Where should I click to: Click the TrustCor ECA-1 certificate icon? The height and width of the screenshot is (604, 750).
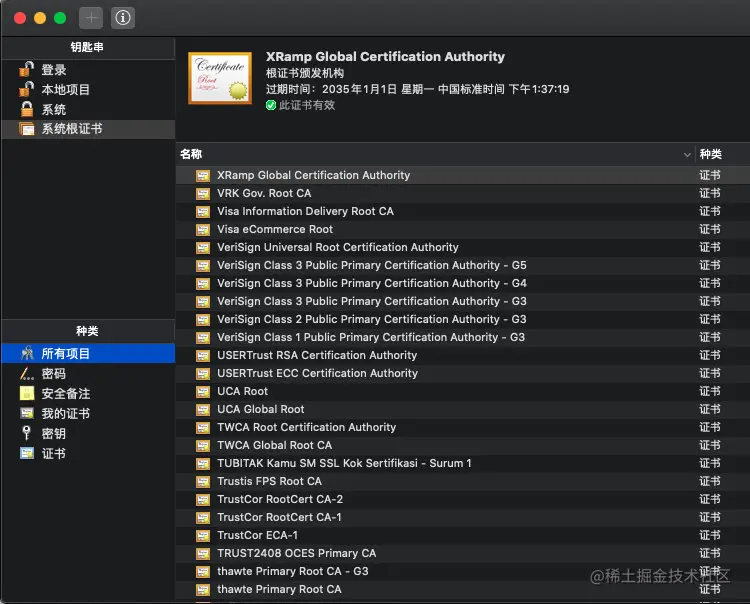203,536
